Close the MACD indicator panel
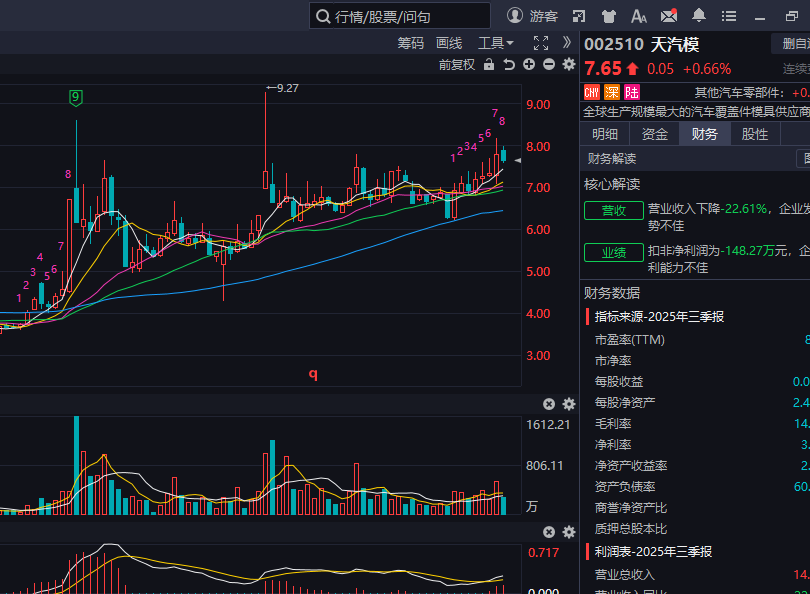The image size is (810, 594). (549, 532)
